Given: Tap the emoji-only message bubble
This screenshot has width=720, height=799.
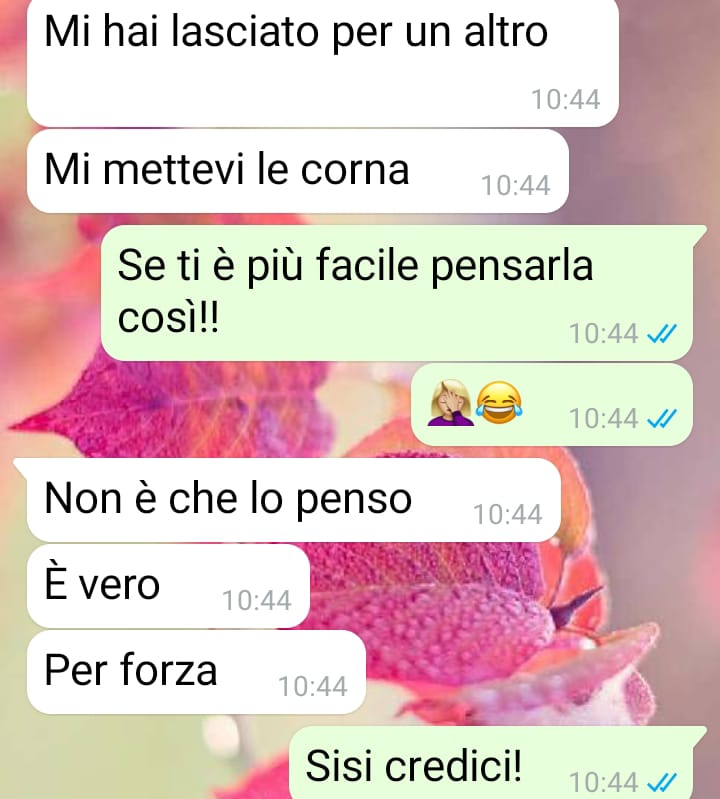Looking at the screenshot, I should click(x=552, y=405).
